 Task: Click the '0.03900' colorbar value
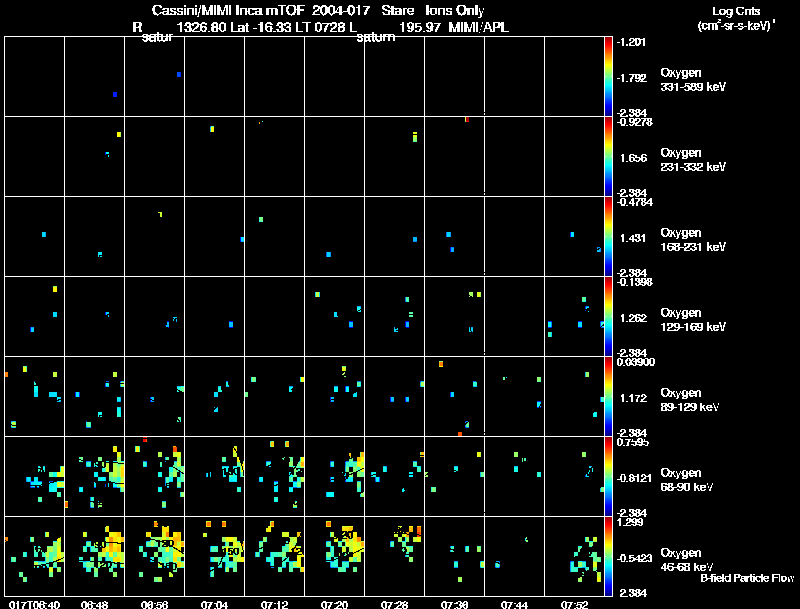636,362
